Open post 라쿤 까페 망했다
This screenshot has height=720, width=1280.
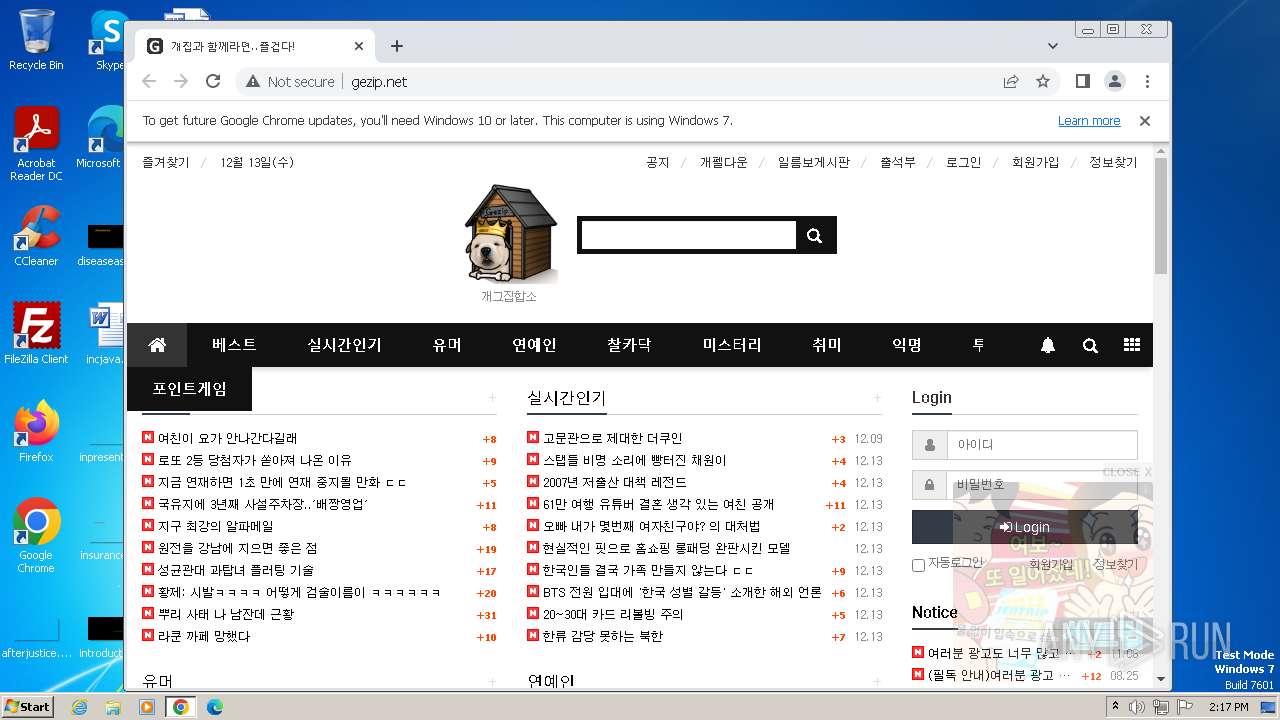pos(204,636)
